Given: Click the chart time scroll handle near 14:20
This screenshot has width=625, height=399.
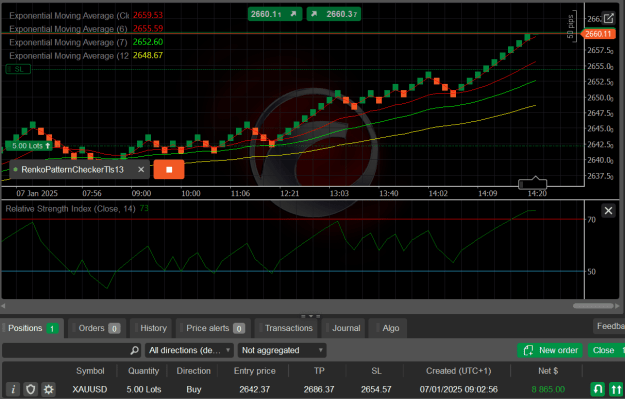Looking at the screenshot, I should [x=533, y=184].
